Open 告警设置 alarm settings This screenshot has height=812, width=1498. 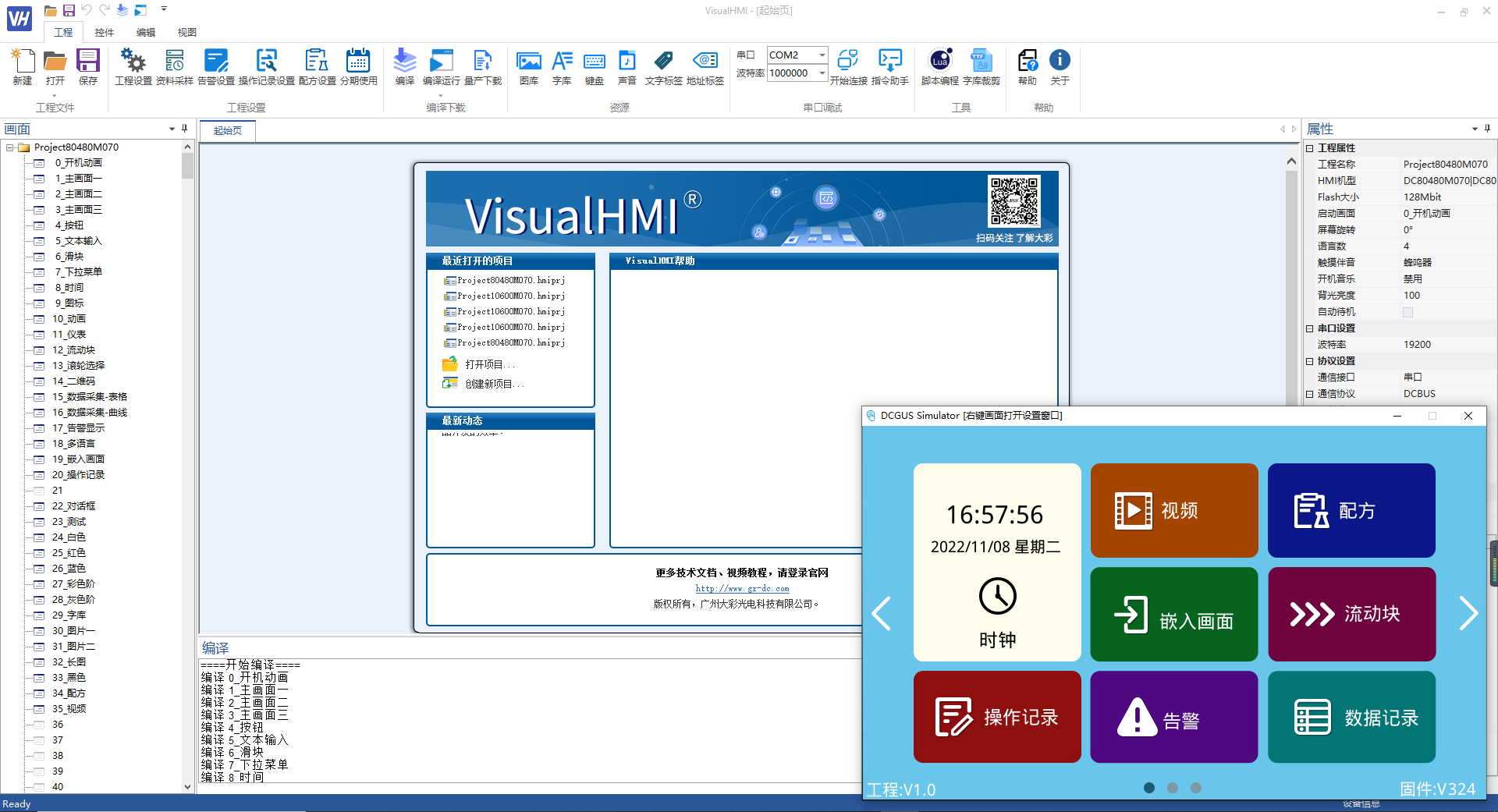coord(216,66)
